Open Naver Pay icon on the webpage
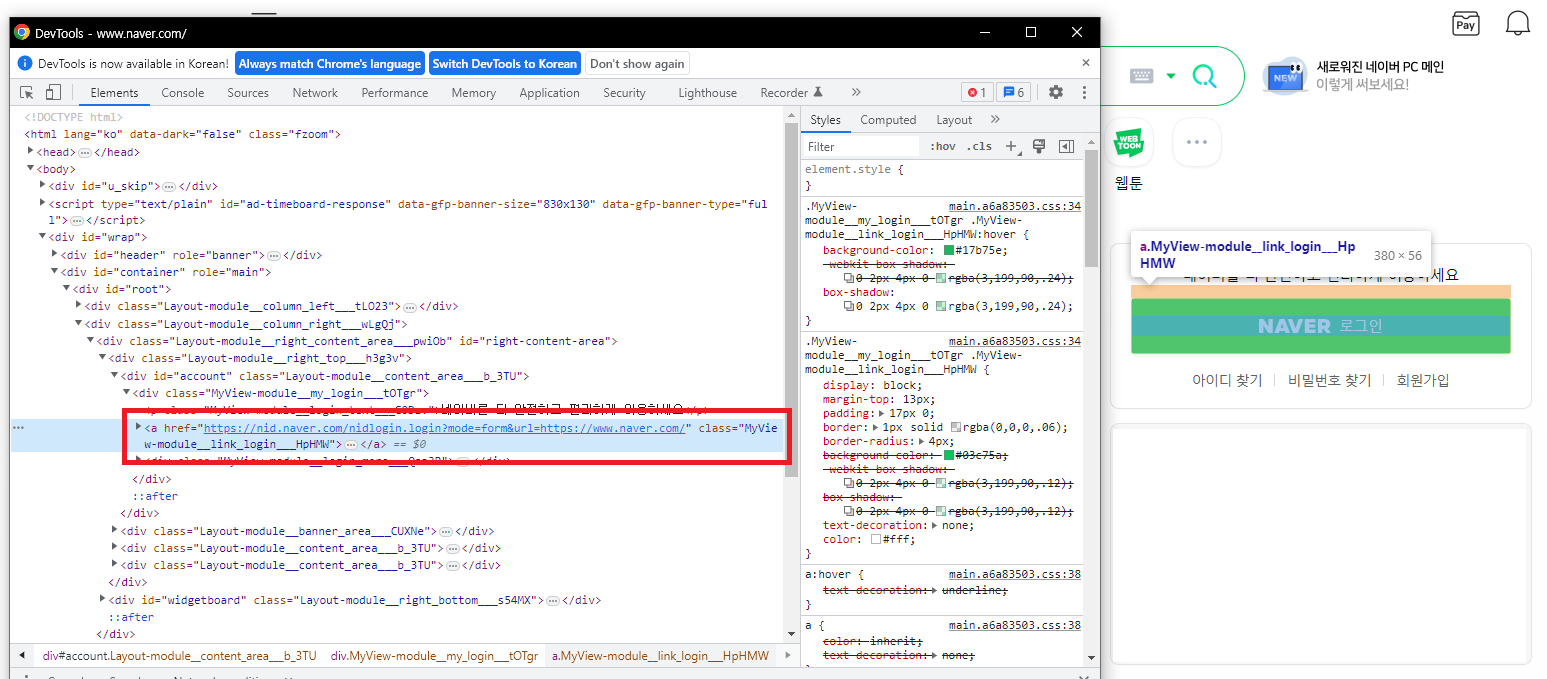Image resolution: width=1547 pixels, height=679 pixels. pos(1466,25)
